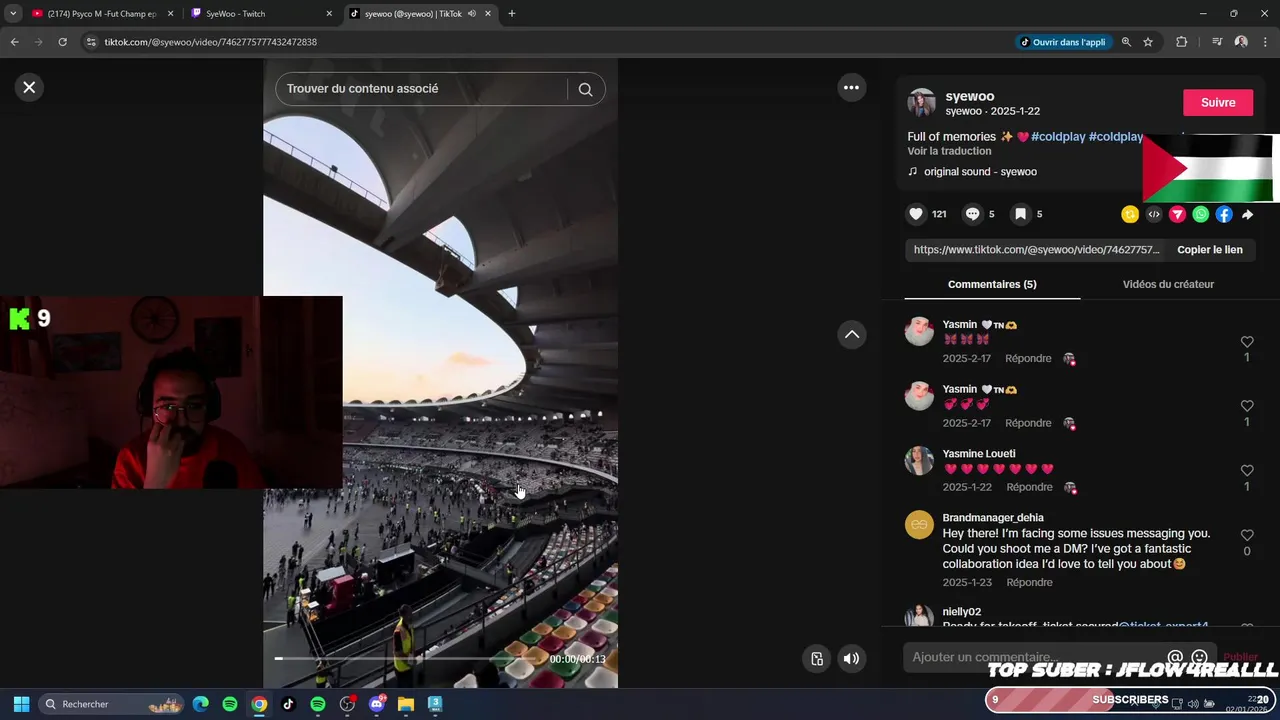Click the Suivre follow button

point(1218,102)
